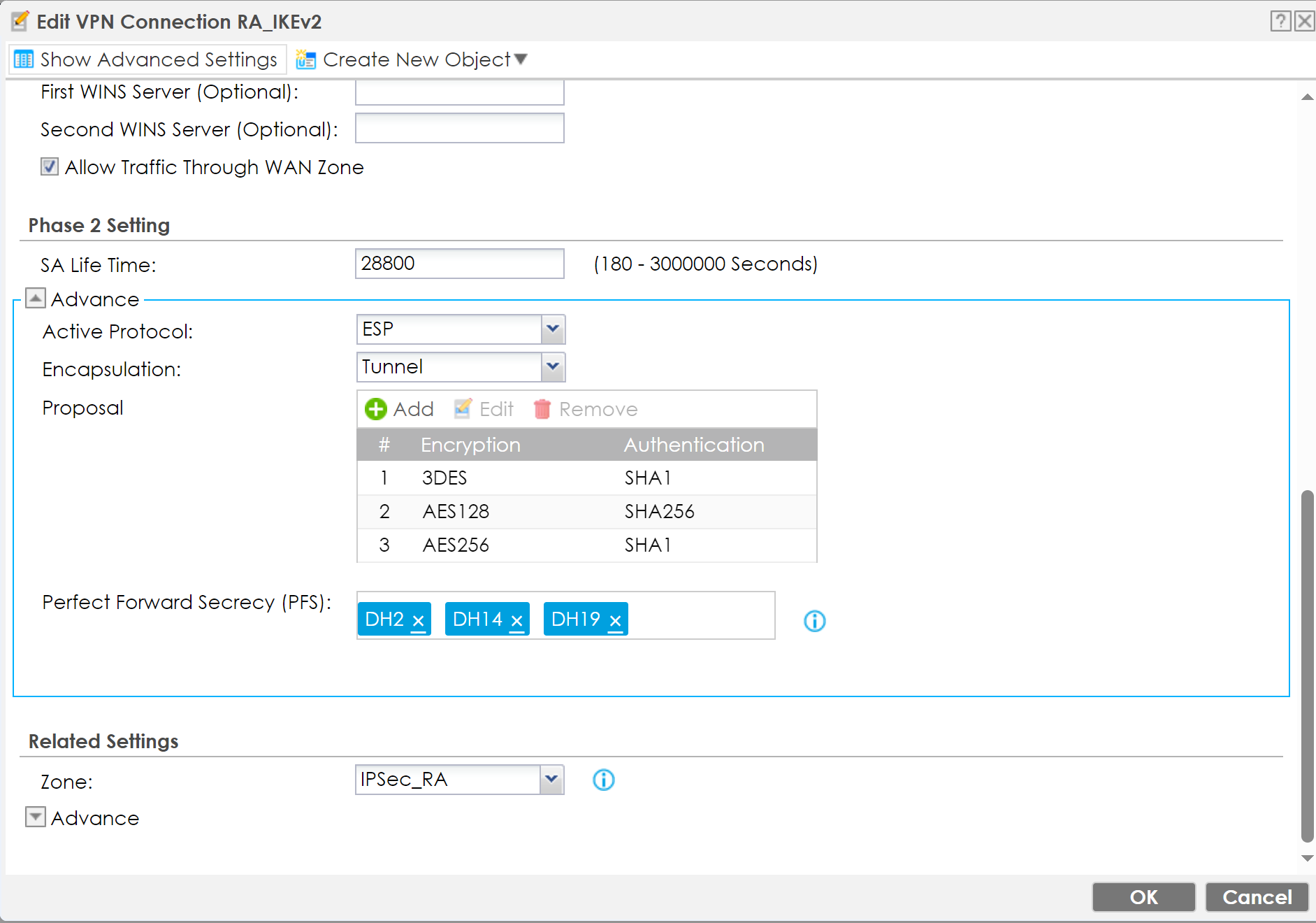Select the 3DES proposal row
Screen dimensions: 1316x923
coord(587,478)
